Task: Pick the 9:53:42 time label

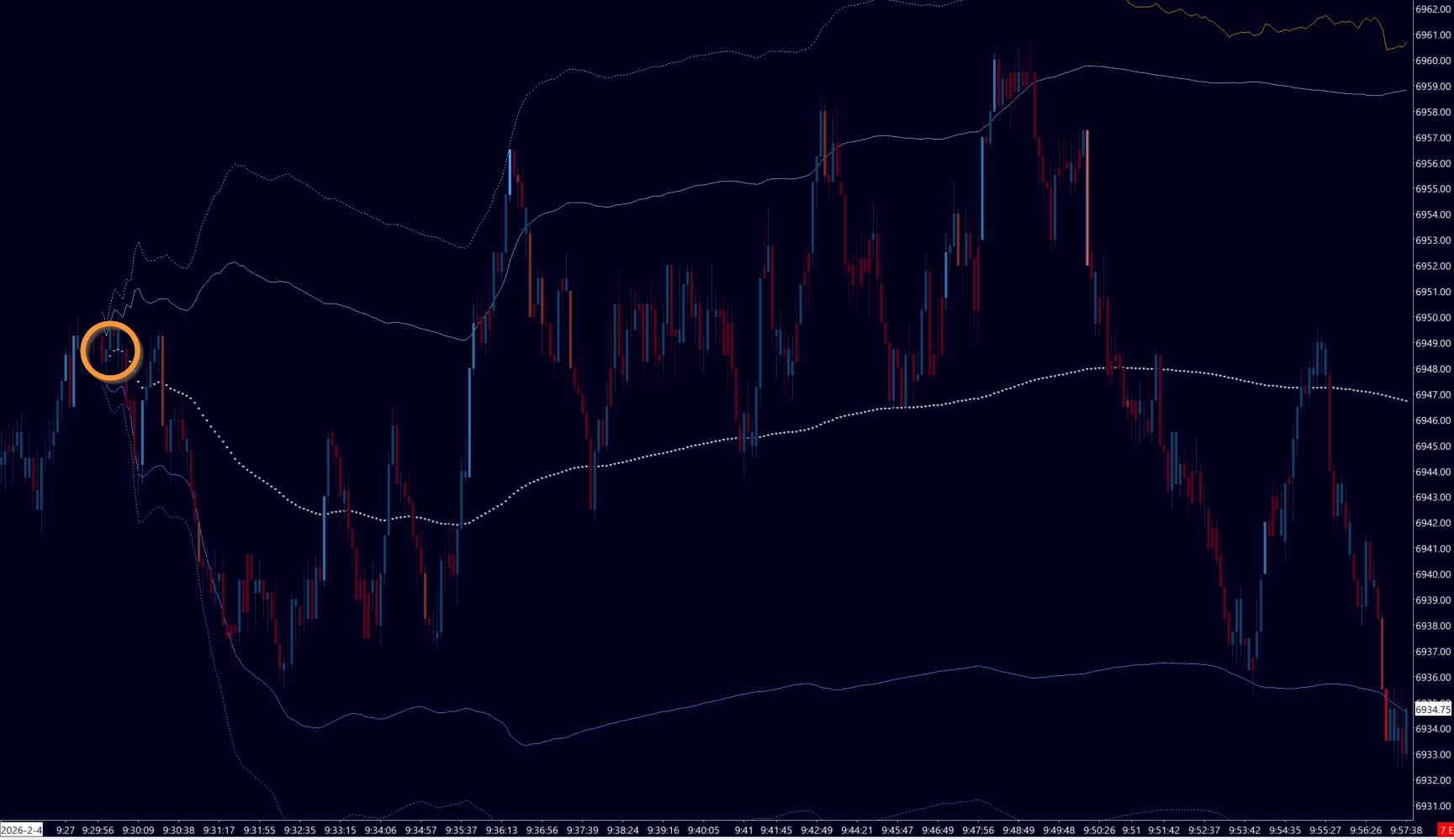Action: (1244, 830)
